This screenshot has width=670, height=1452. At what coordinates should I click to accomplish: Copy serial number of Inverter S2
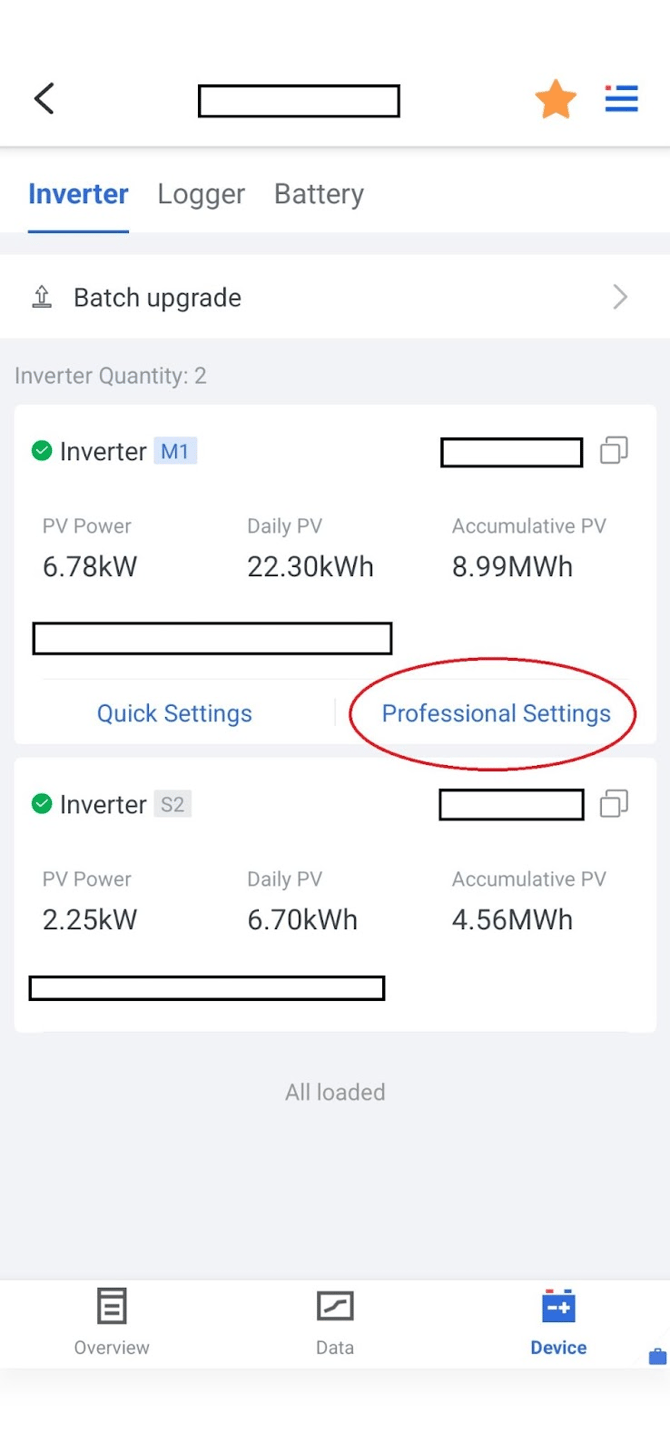pos(613,804)
